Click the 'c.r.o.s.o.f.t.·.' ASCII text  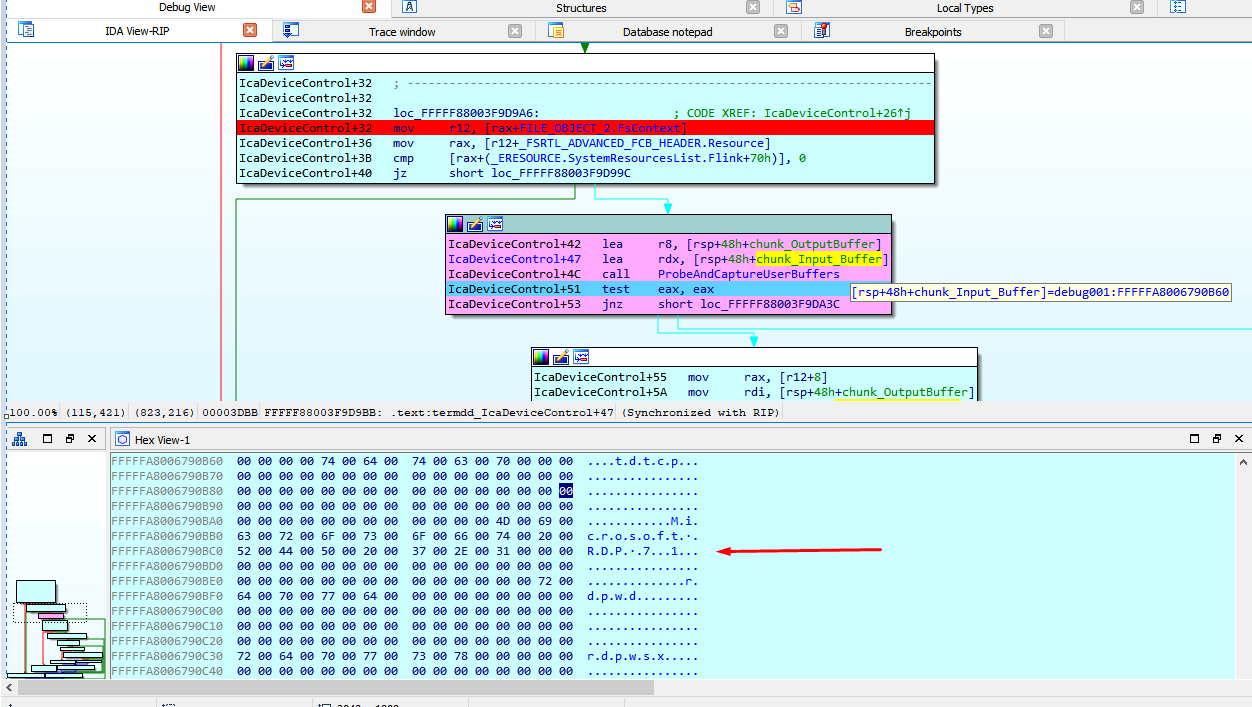[643, 536]
